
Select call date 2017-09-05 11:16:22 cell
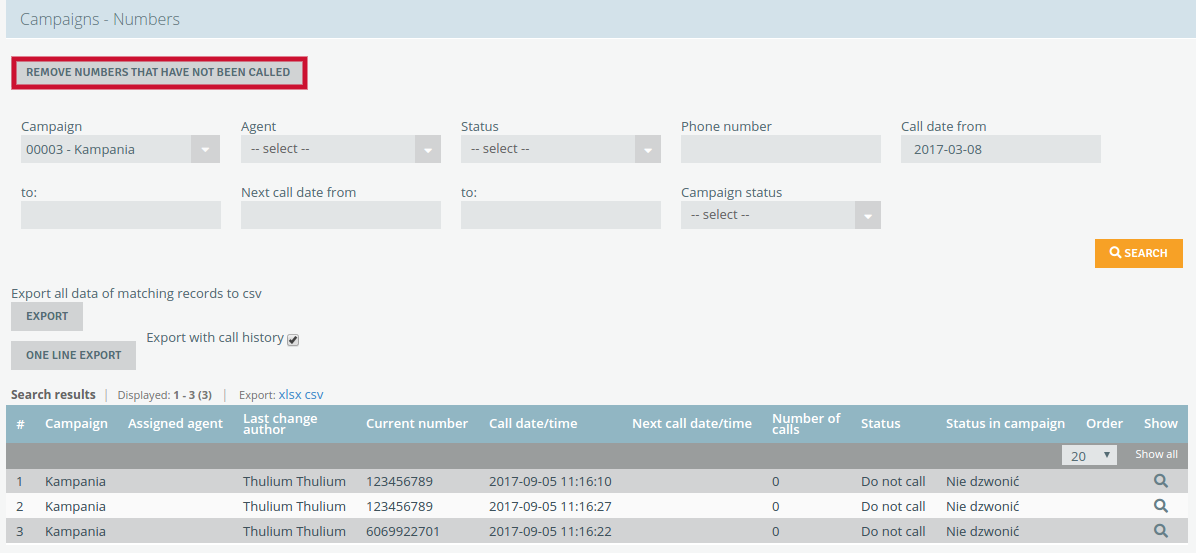click(550, 531)
